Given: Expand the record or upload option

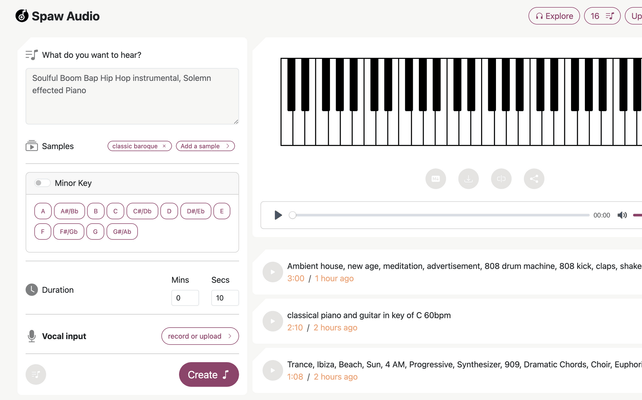Looking at the screenshot, I should click(200, 336).
